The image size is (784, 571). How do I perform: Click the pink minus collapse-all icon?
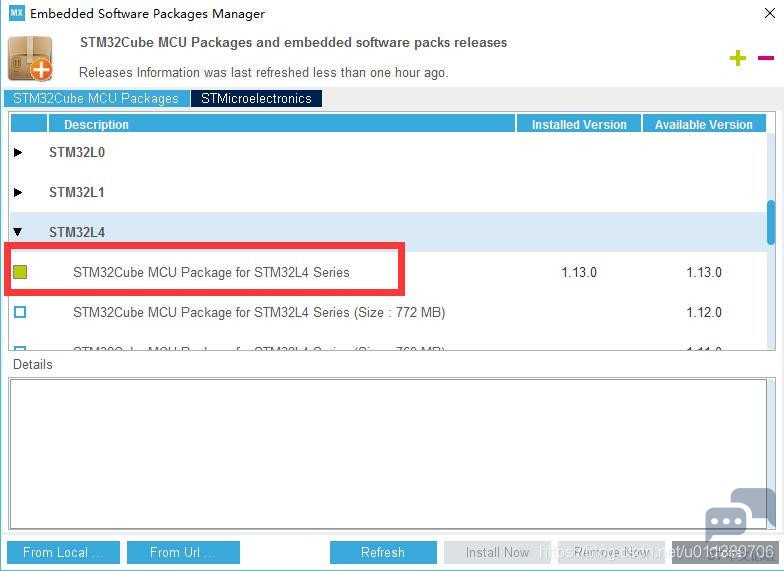pos(766,58)
